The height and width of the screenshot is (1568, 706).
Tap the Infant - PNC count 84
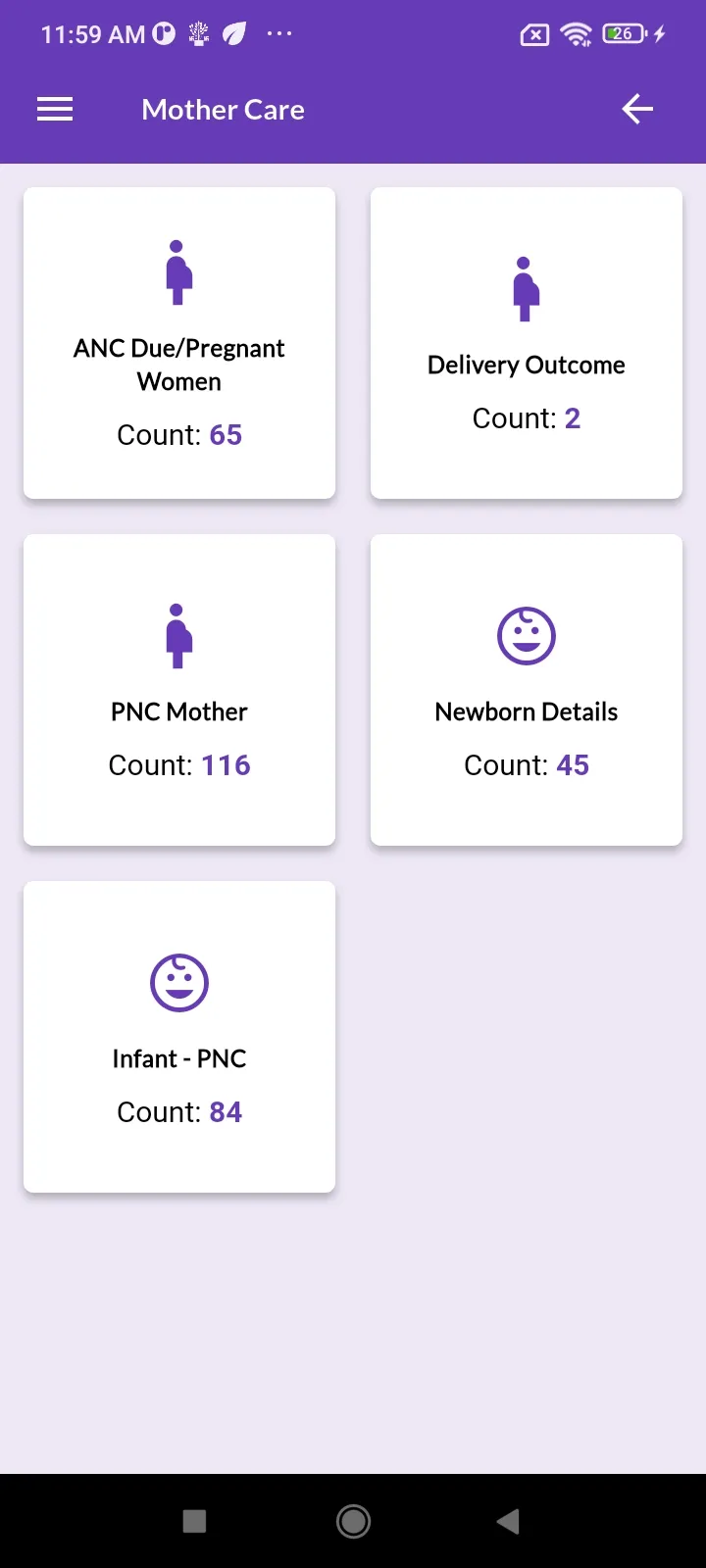(226, 1112)
